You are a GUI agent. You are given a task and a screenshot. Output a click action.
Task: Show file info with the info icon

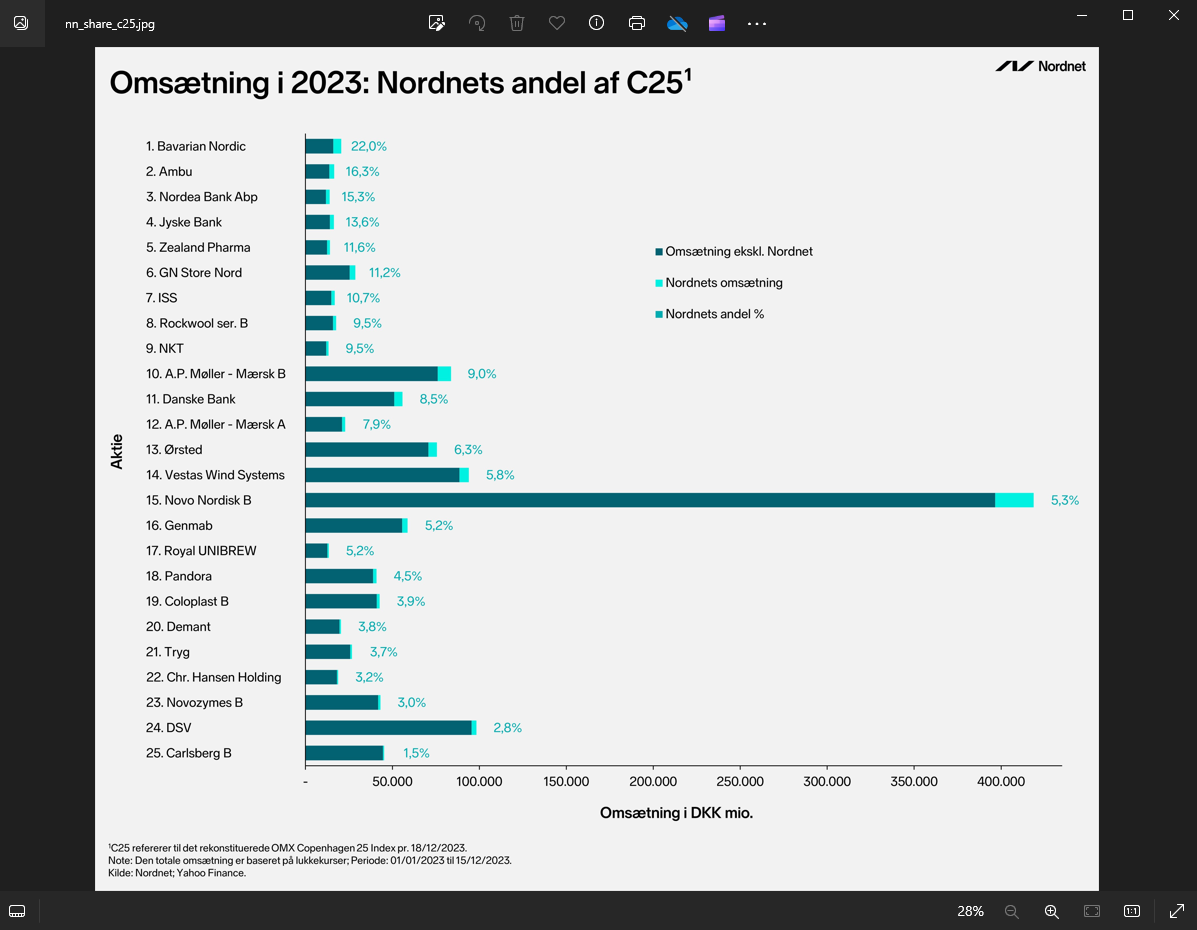coord(596,23)
